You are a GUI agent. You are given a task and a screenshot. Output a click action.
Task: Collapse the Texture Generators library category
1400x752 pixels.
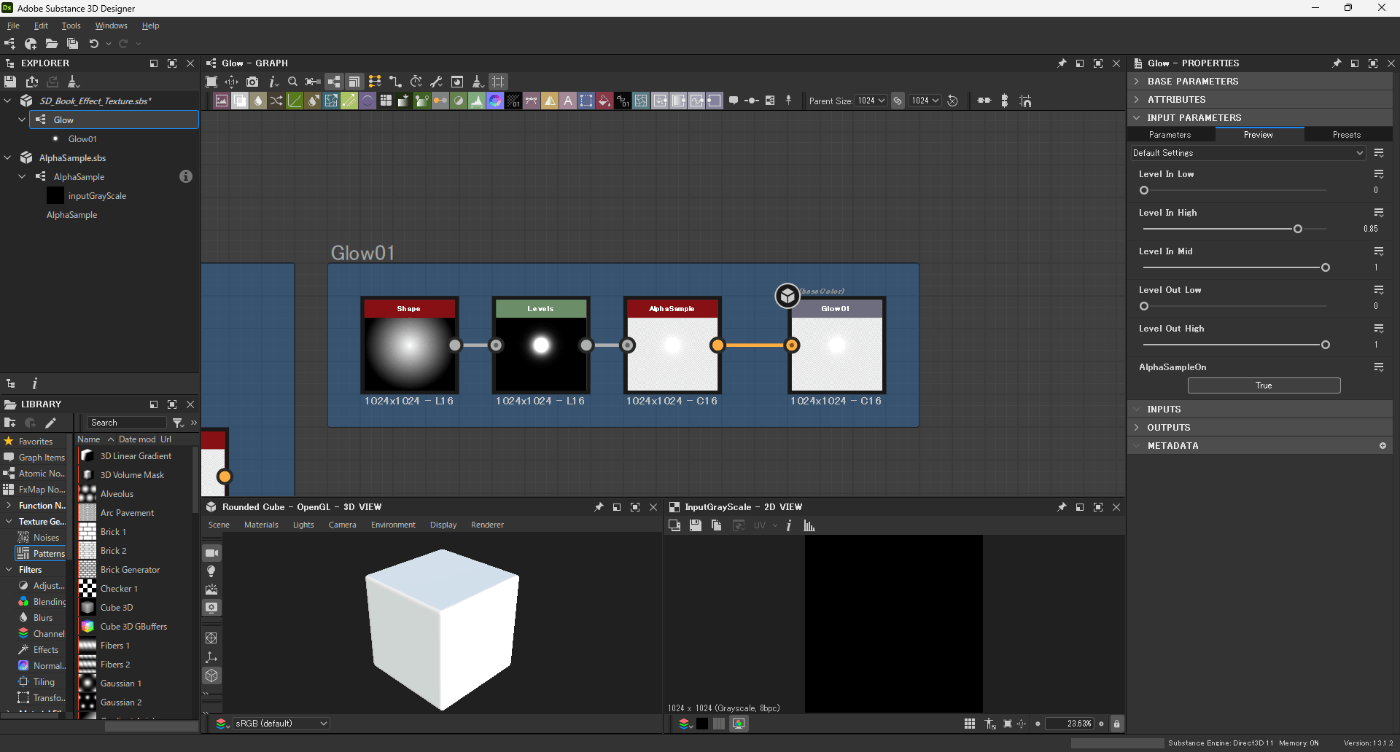click(8, 521)
